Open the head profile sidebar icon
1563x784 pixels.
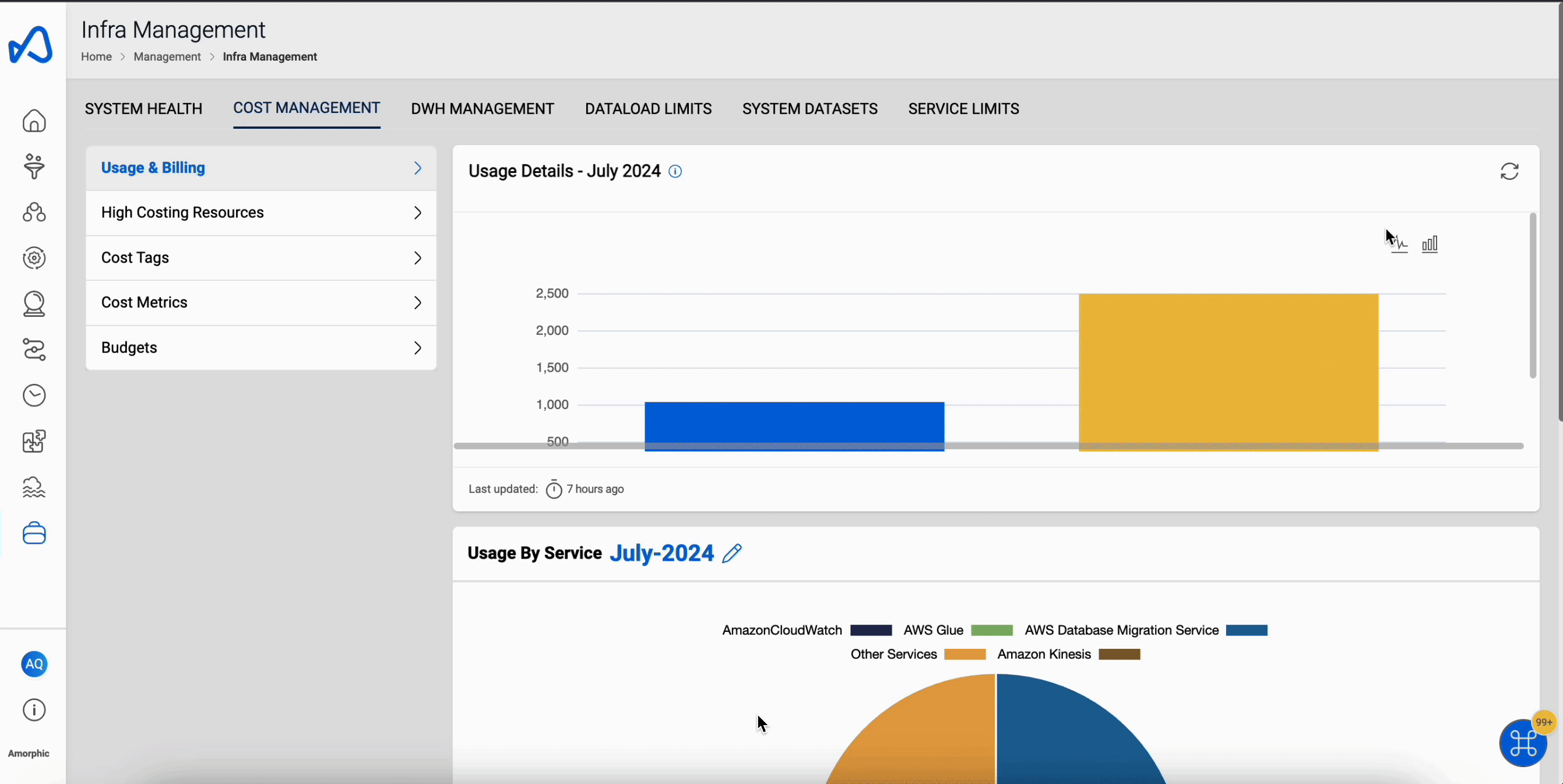34,304
